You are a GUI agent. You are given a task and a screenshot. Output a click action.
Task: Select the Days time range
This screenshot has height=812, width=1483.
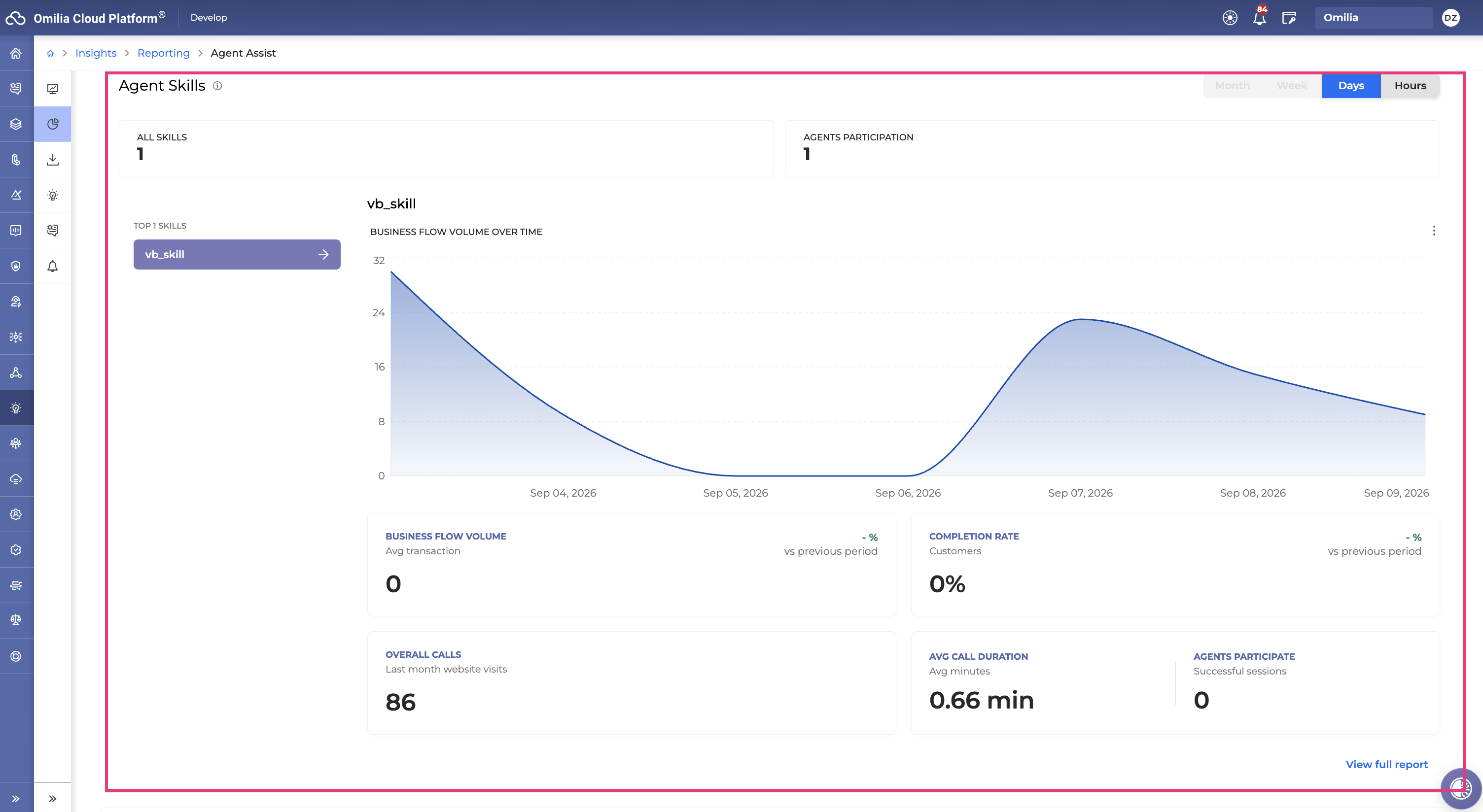pos(1350,86)
